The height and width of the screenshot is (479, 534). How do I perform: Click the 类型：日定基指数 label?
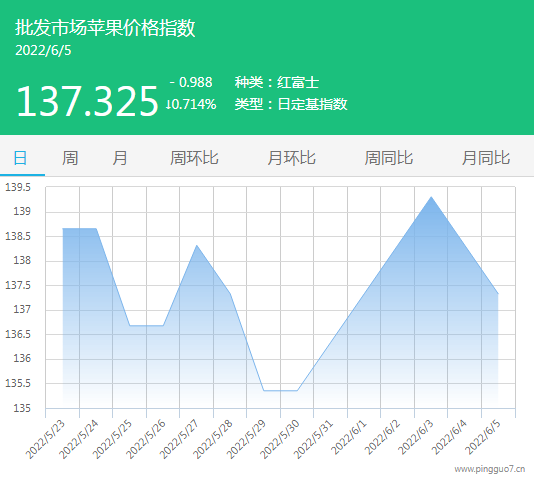(x=291, y=104)
